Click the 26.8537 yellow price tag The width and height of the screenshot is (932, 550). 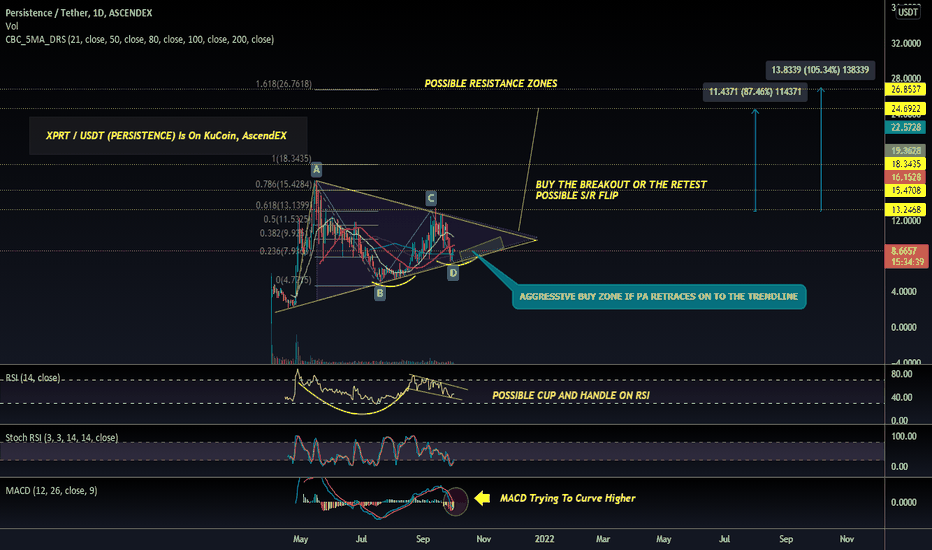coord(906,89)
